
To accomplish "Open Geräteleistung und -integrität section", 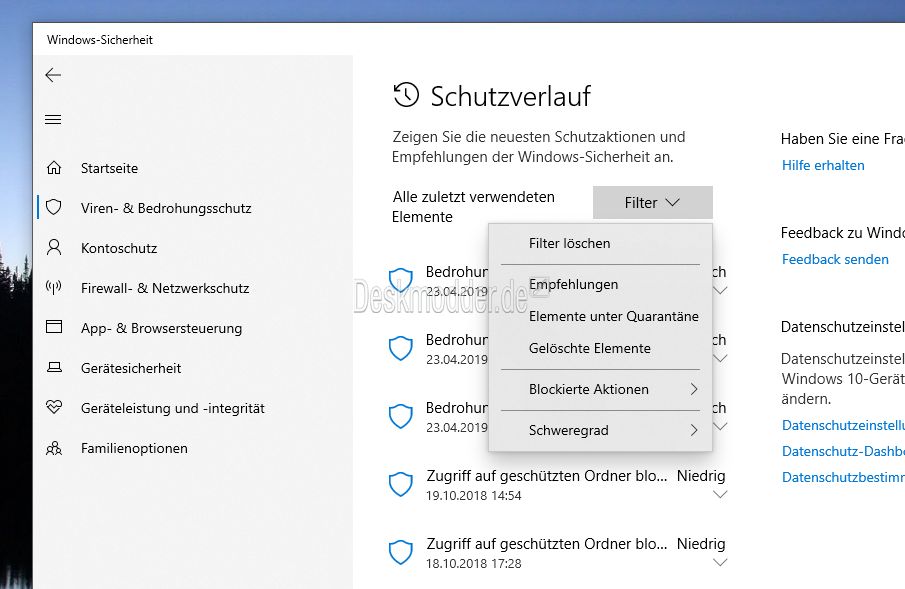I will pyautogui.click(x=173, y=408).
